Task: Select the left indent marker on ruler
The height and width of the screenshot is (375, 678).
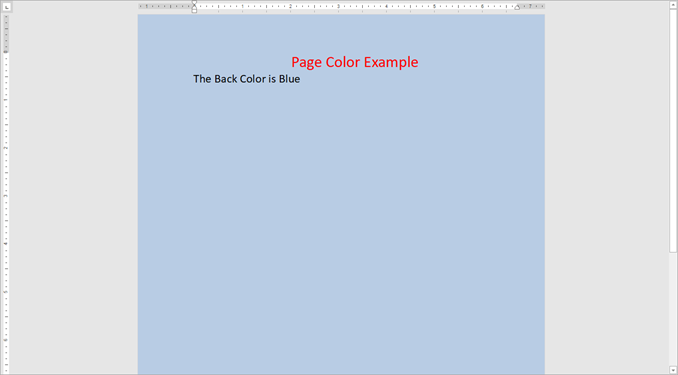Action: [x=194, y=10]
